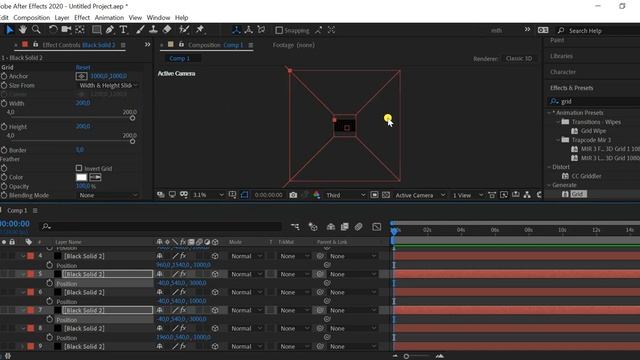Select the Rotation tool
The height and width of the screenshot is (360, 640).
tap(53, 30)
